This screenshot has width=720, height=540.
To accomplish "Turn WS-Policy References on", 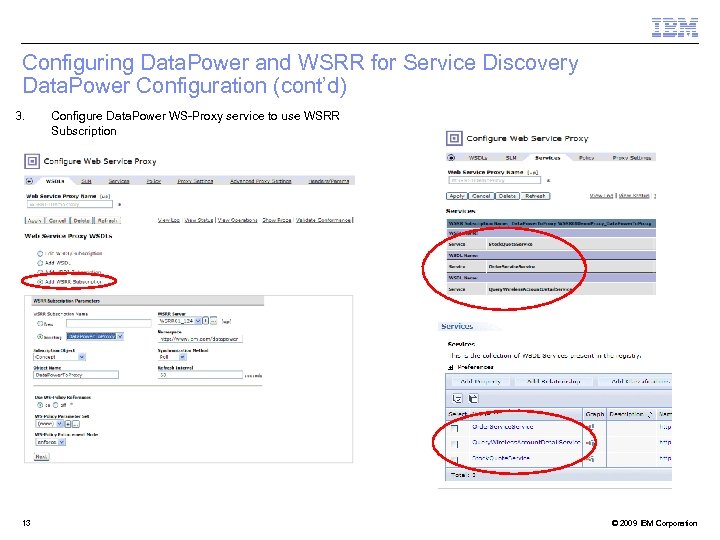I will (x=40, y=405).
